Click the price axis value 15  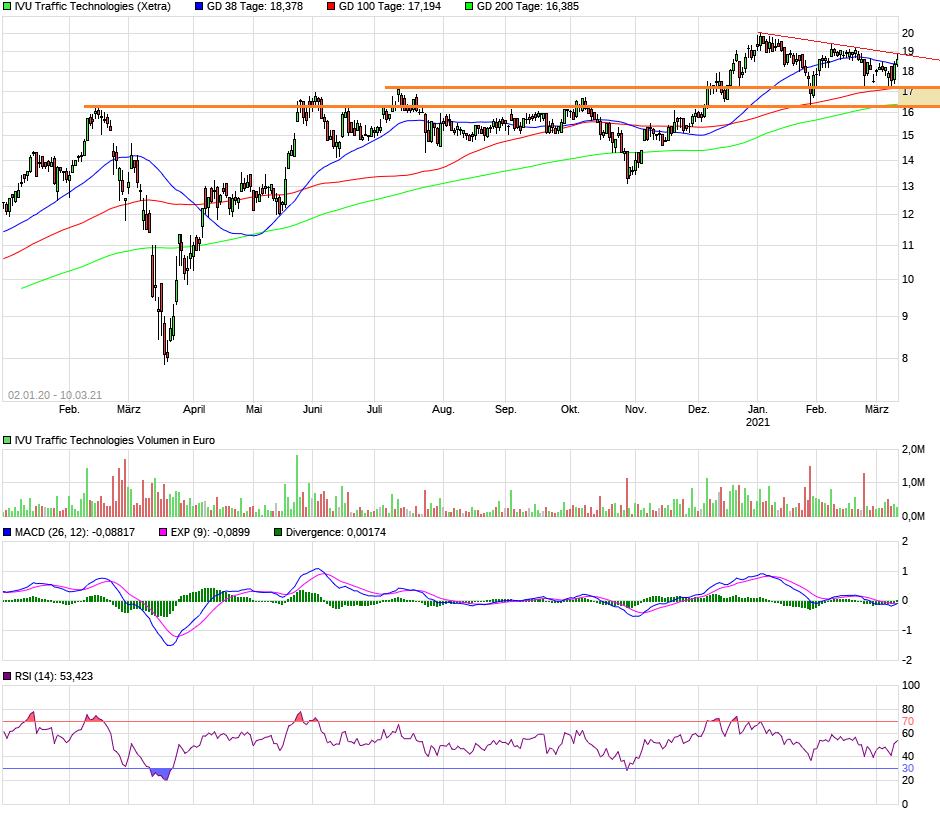click(908, 135)
